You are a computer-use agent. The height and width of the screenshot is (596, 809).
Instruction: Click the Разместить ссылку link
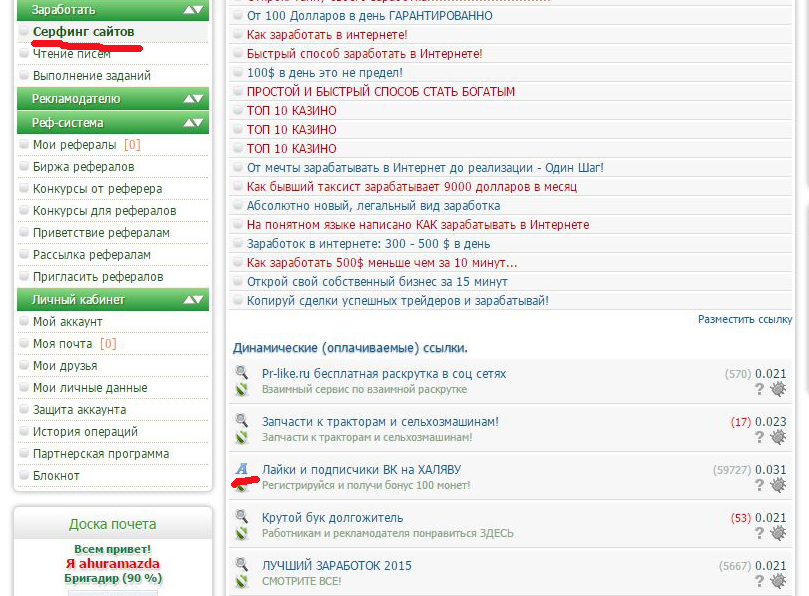(x=745, y=319)
